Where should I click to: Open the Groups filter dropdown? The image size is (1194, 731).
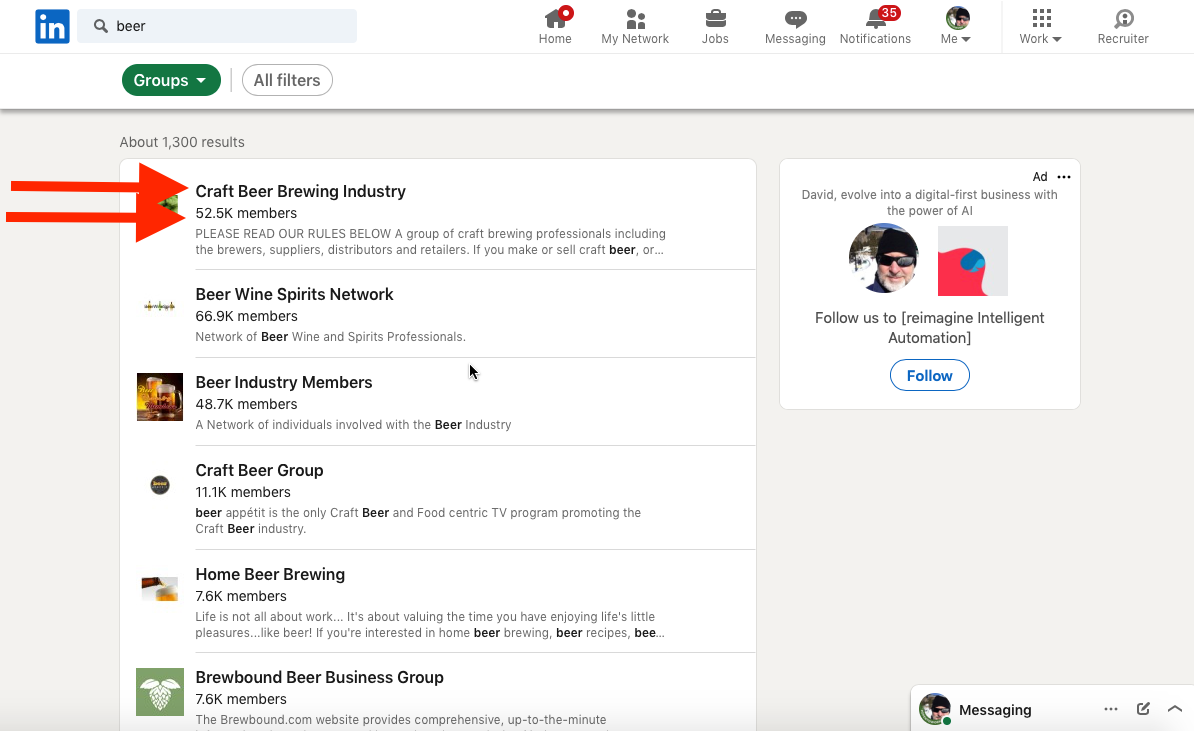click(x=171, y=80)
